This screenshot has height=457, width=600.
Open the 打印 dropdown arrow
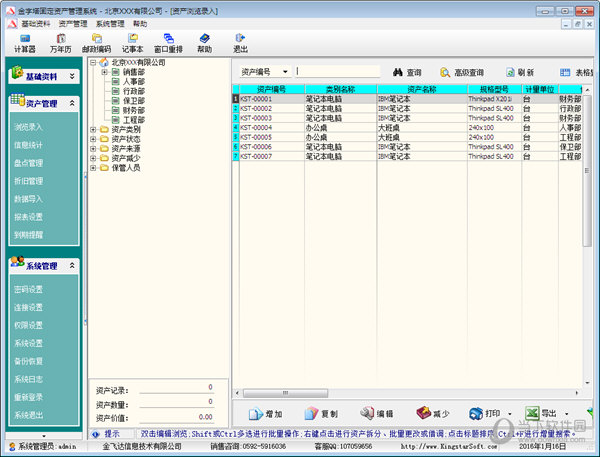(510, 414)
